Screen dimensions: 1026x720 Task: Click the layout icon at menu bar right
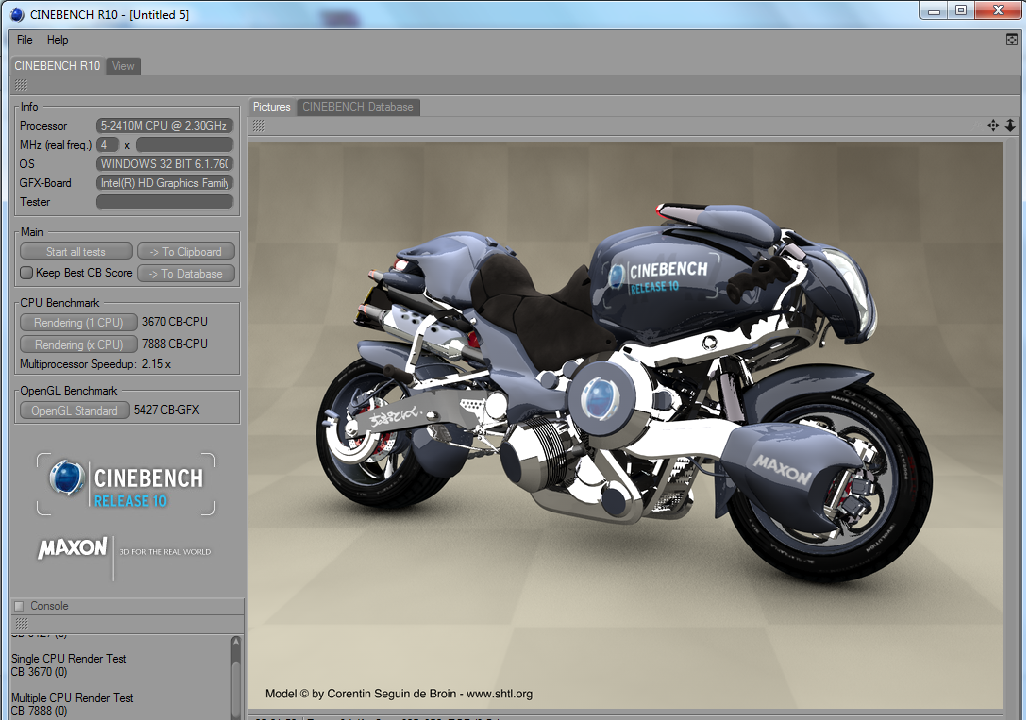tap(1012, 40)
